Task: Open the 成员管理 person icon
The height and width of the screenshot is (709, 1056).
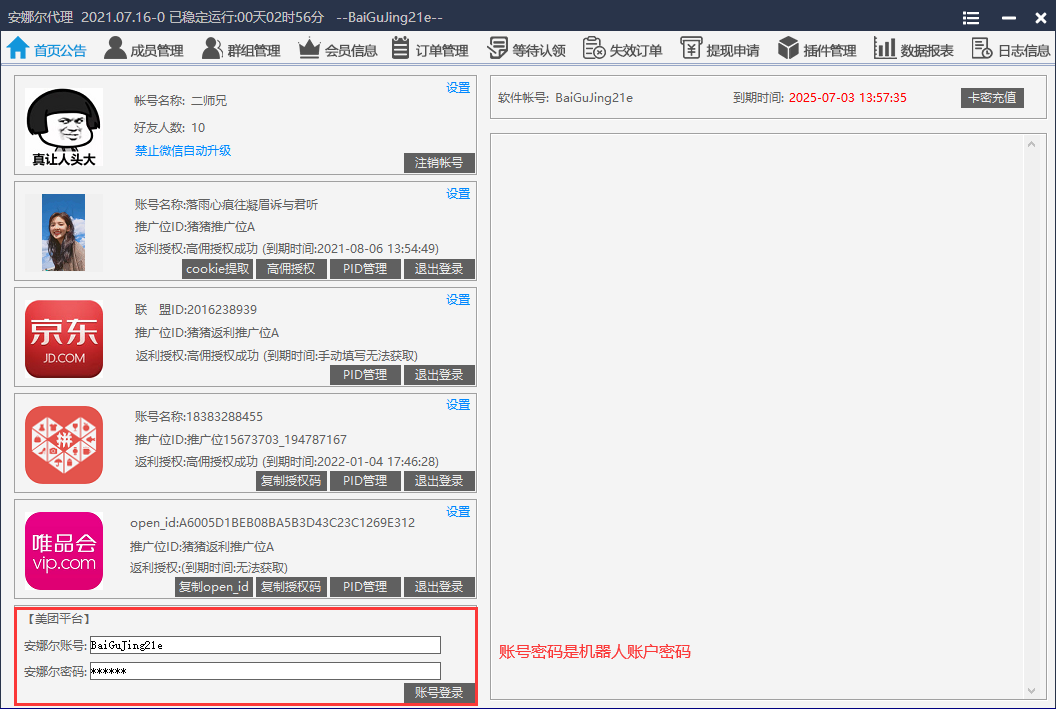Action: tap(115, 48)
